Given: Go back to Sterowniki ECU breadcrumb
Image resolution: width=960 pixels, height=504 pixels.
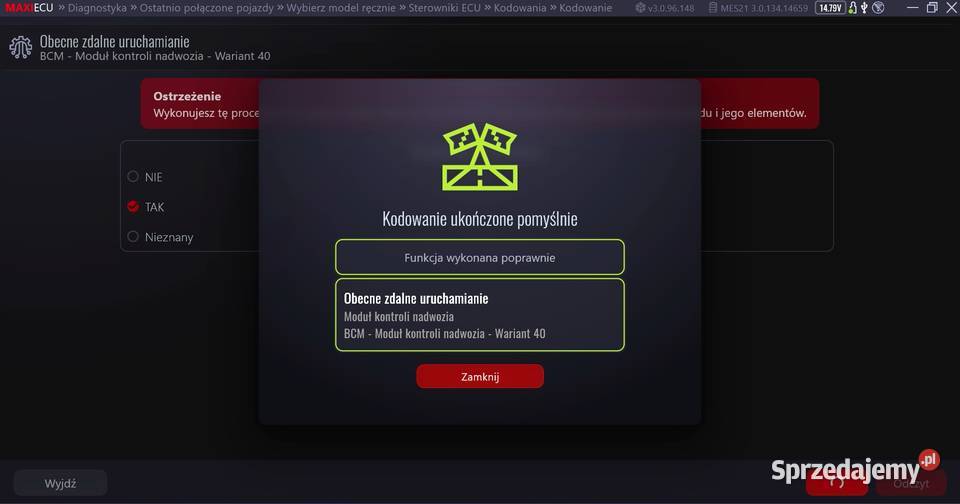Looking at the screenshot, I should [x=444, y=8].
